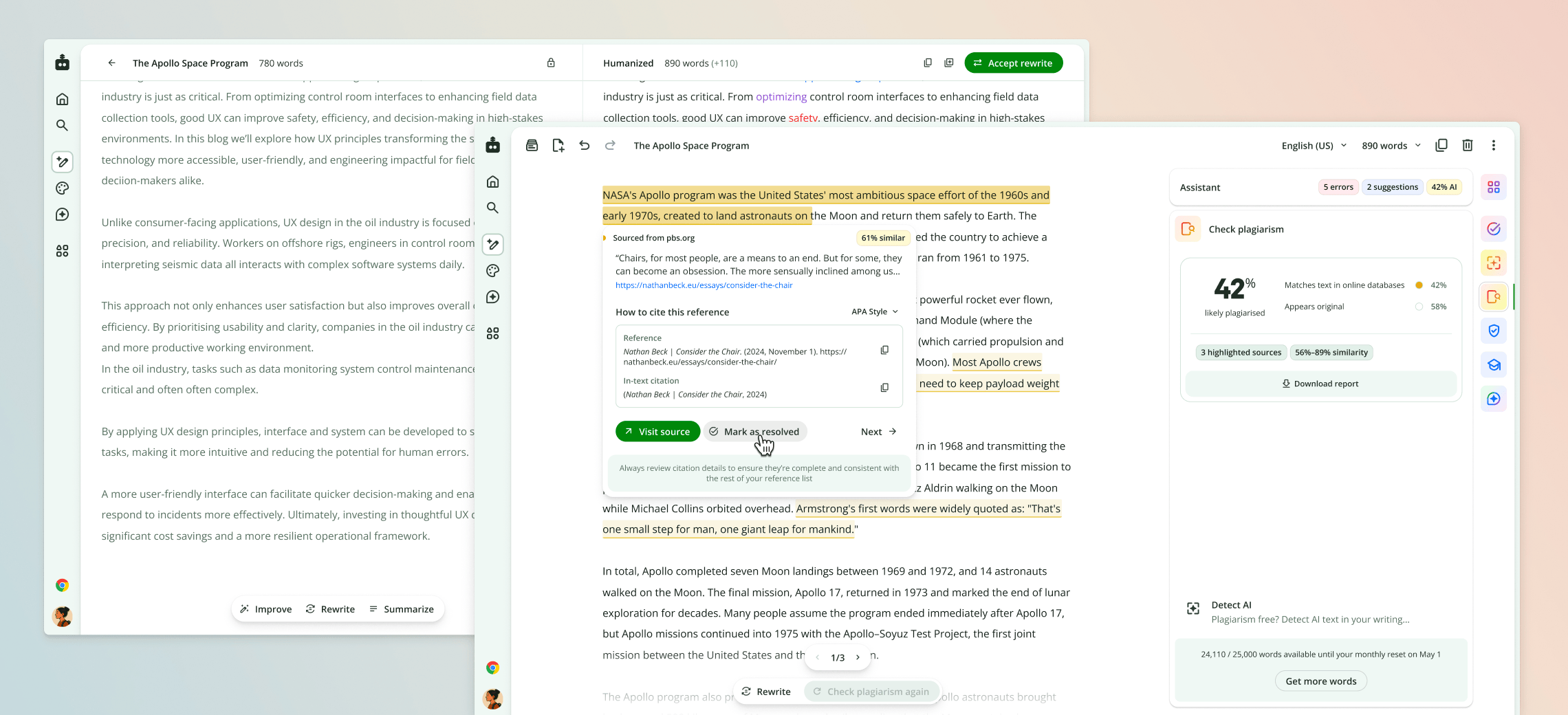Open the nathanbeck.eu consider-the-chair link
This screenshot has width=1568, height=715.
[704, 285]
